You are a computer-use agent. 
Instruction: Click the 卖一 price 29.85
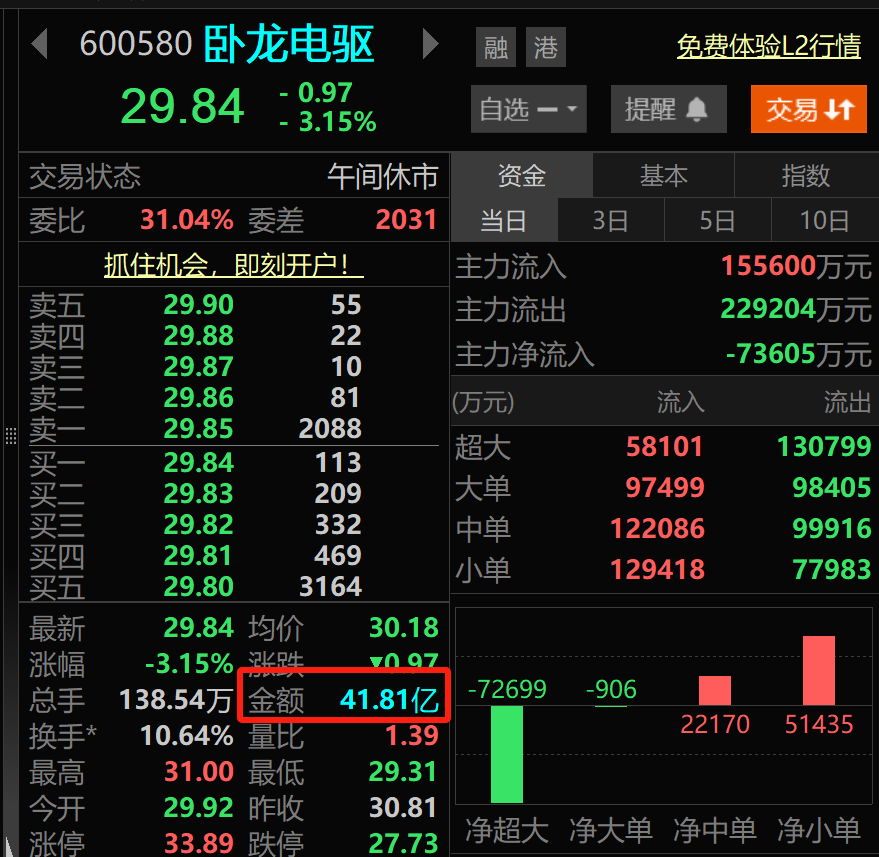click(x=198, y=429)
